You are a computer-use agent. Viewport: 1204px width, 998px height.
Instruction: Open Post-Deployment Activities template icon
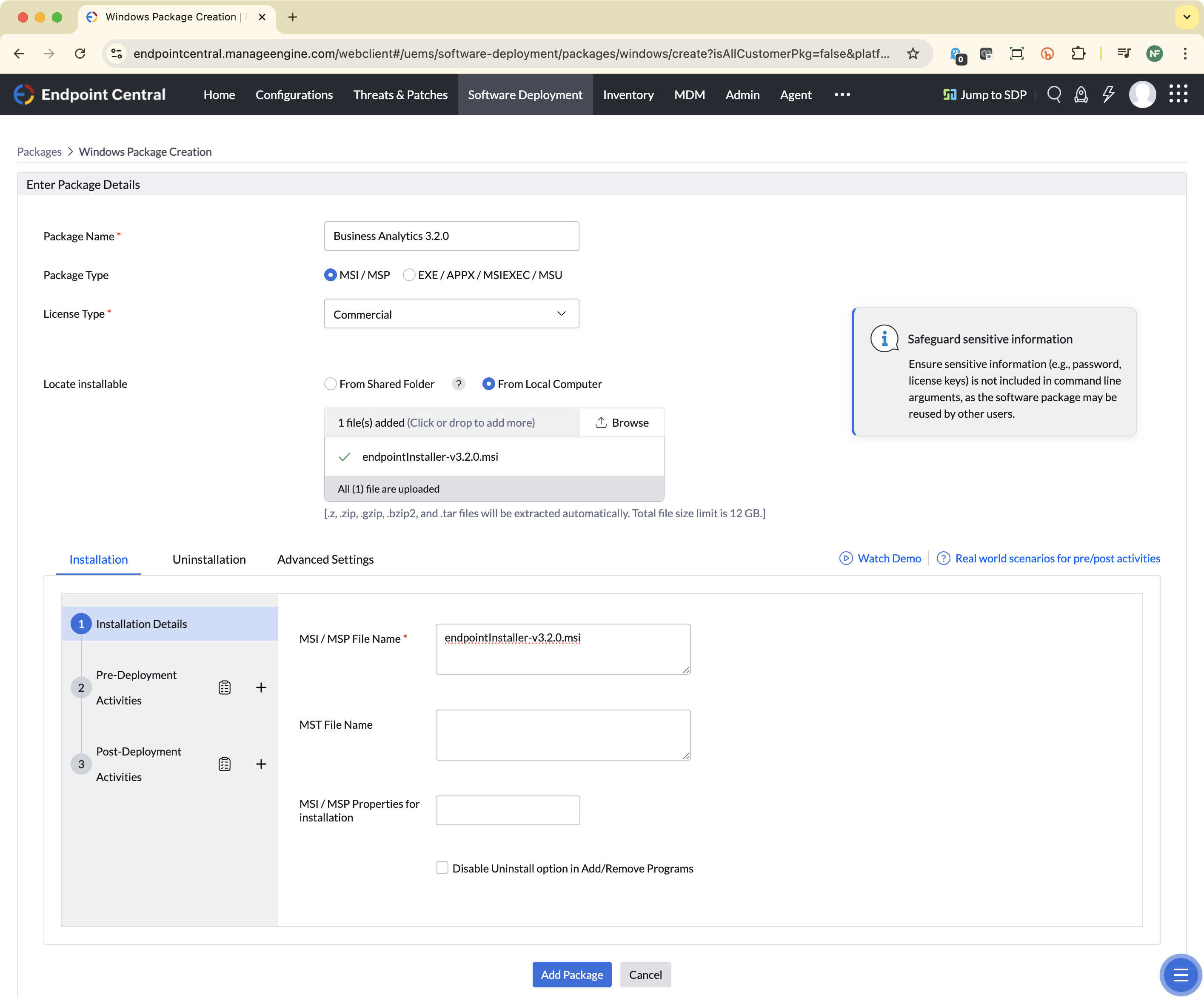tap(224, 764)
